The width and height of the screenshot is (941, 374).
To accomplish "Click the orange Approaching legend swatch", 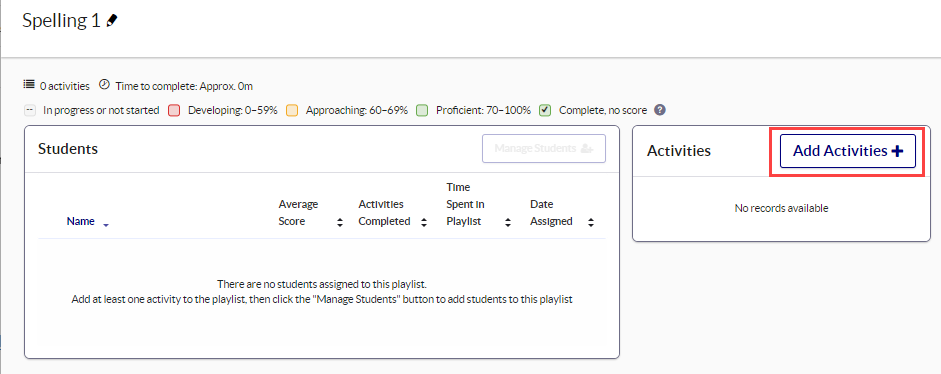I will (x=292, y=110).
